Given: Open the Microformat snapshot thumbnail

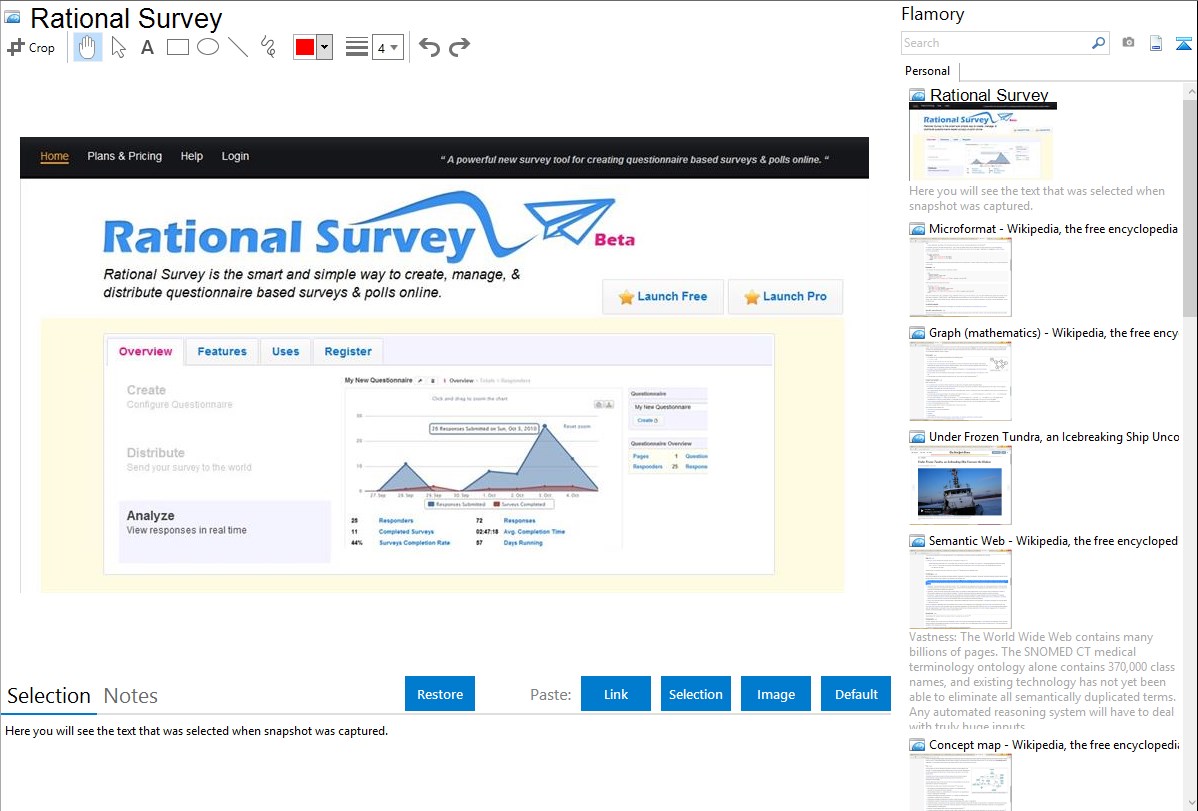Looking at the screenshot, I should tap(960, 277).
